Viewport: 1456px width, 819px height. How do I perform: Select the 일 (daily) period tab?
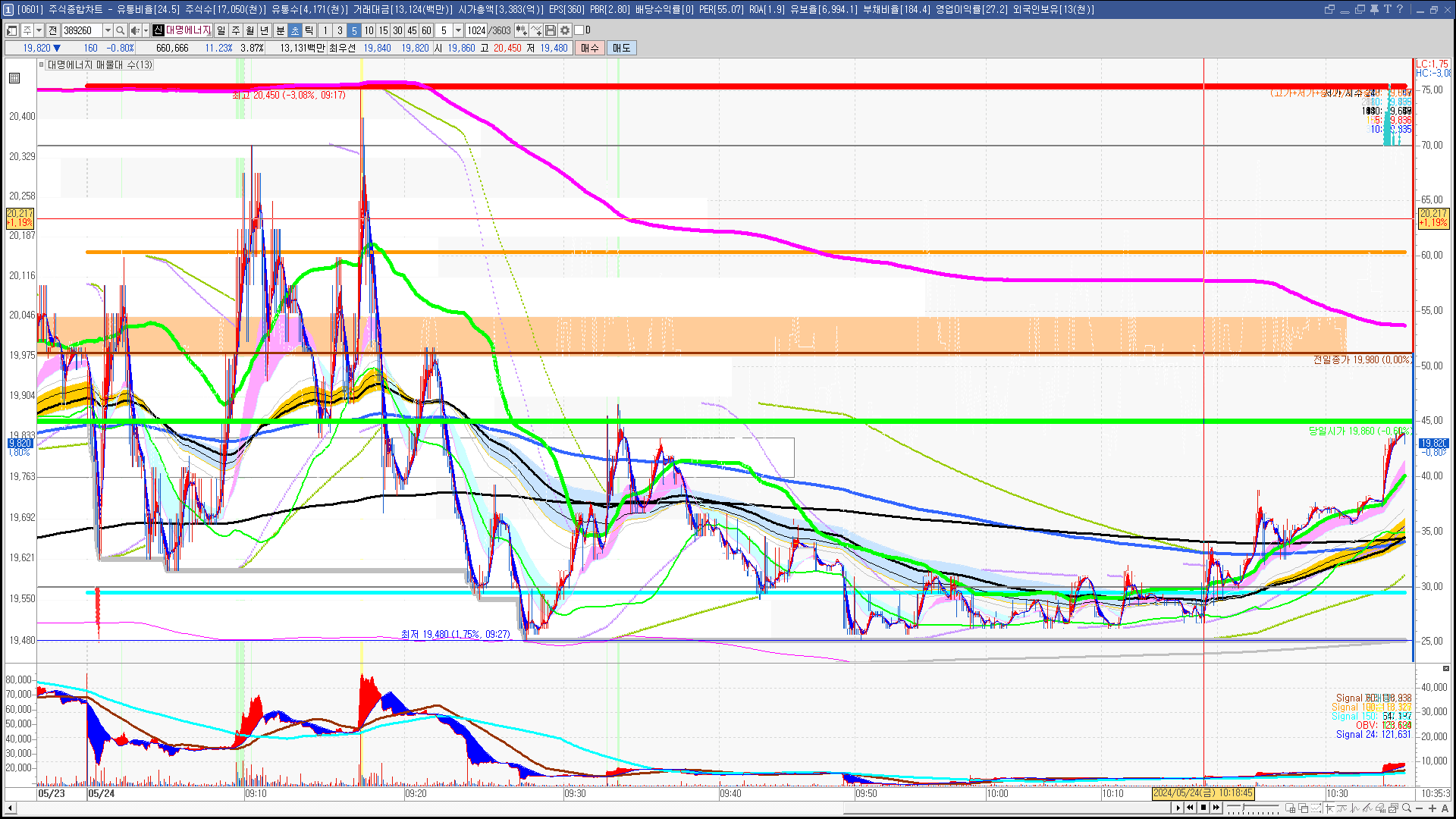(221, 30)
